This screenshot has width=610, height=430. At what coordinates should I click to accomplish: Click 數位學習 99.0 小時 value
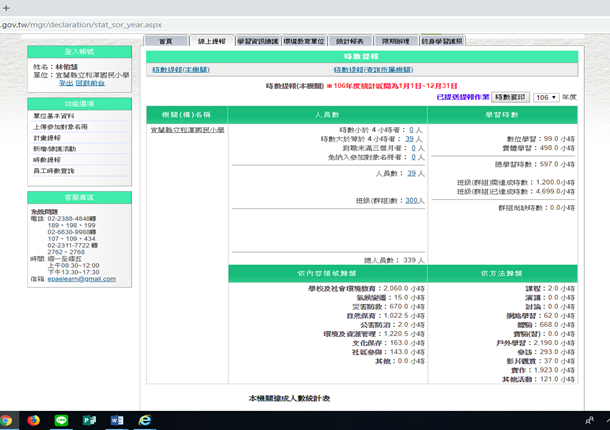541,139
